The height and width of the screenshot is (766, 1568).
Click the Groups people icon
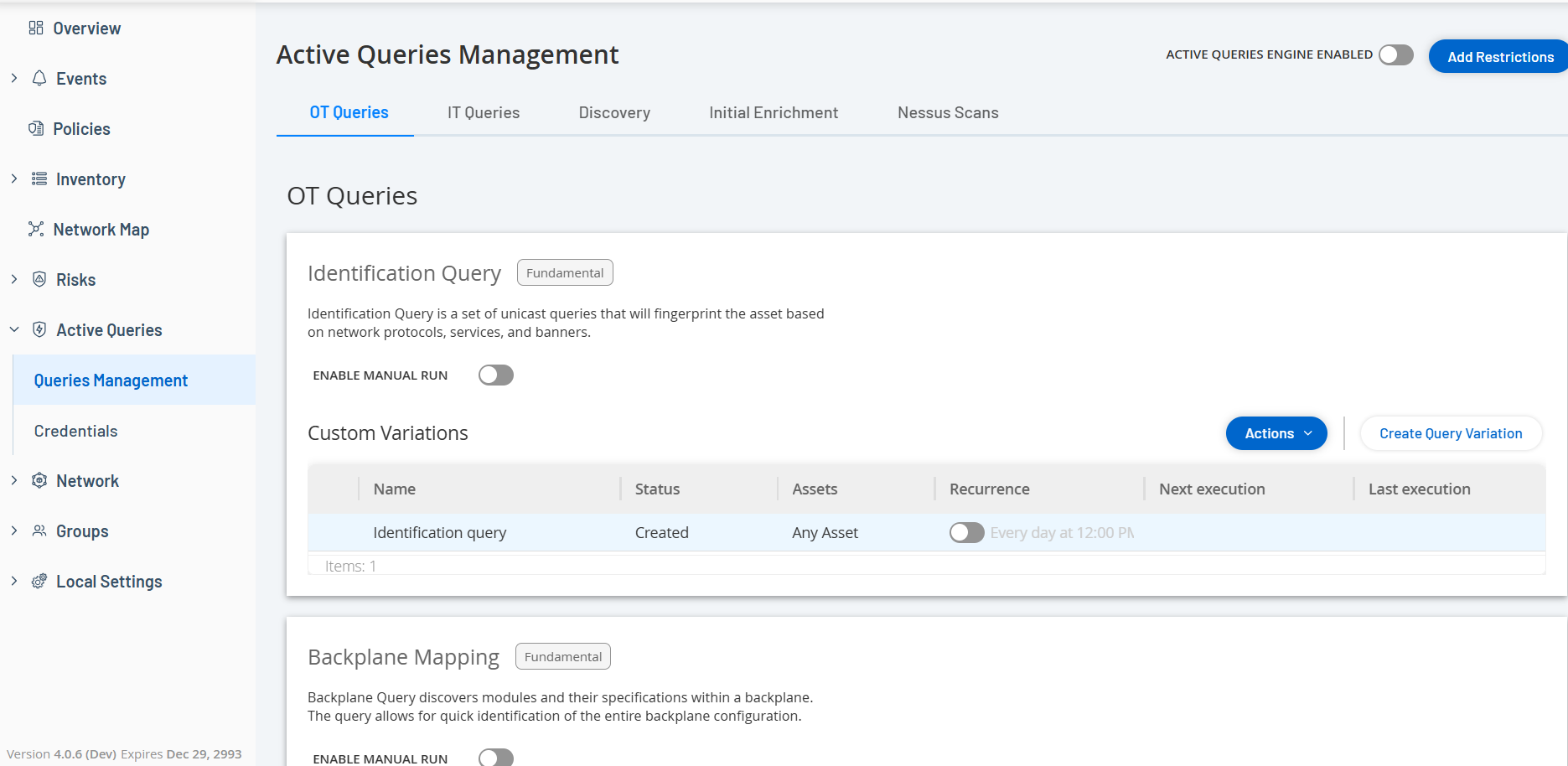click(x=39, y=531)
